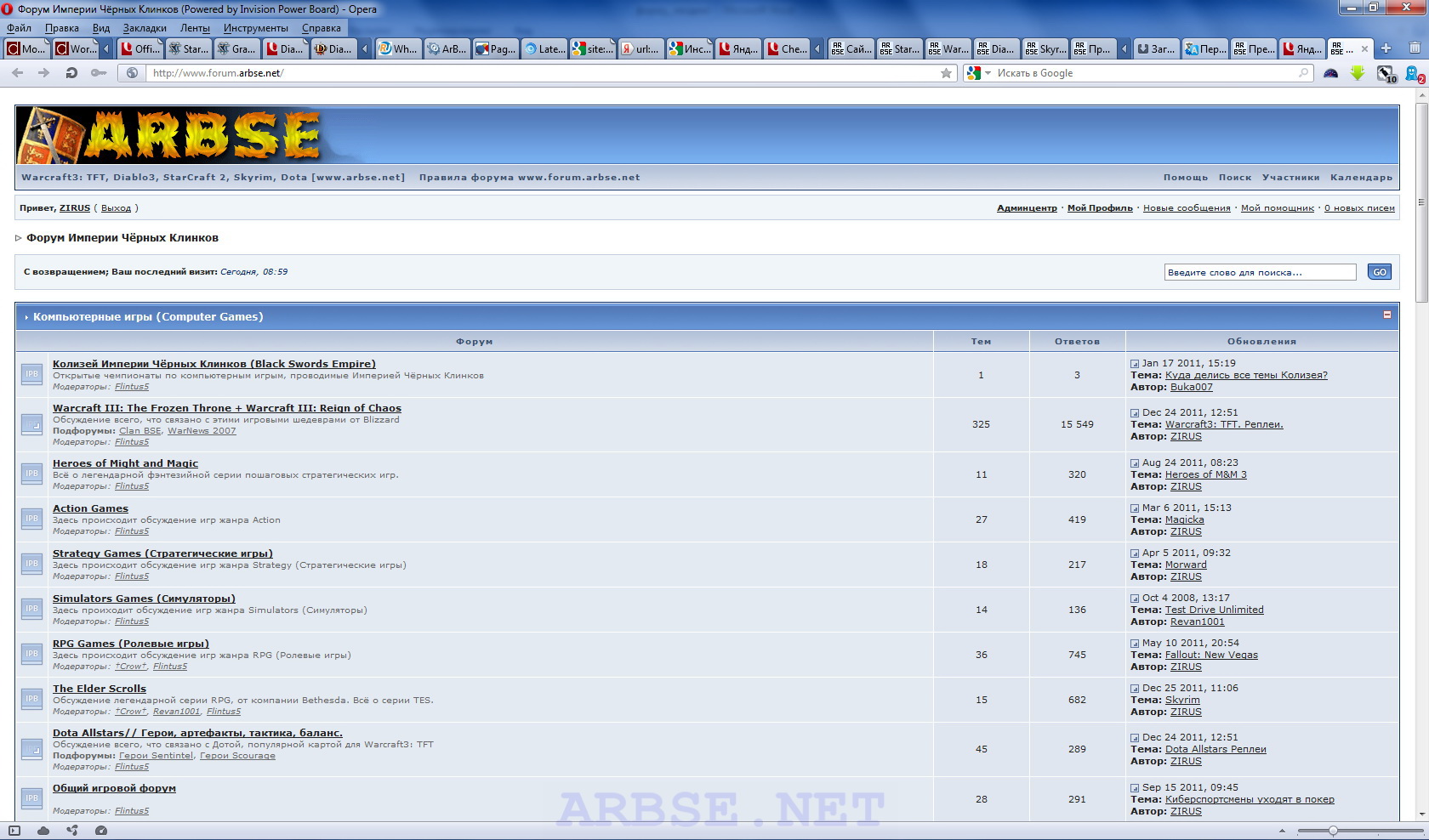Viewport: 1429px width, 840px height.
Task: Open the extension icon with badge 10
Action: click(1386, 74)
